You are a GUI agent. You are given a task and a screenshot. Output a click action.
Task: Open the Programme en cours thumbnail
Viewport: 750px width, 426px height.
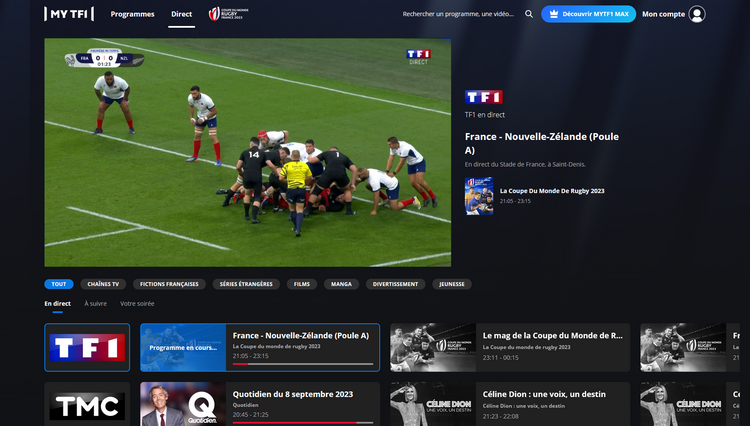[x=183, y=348]
